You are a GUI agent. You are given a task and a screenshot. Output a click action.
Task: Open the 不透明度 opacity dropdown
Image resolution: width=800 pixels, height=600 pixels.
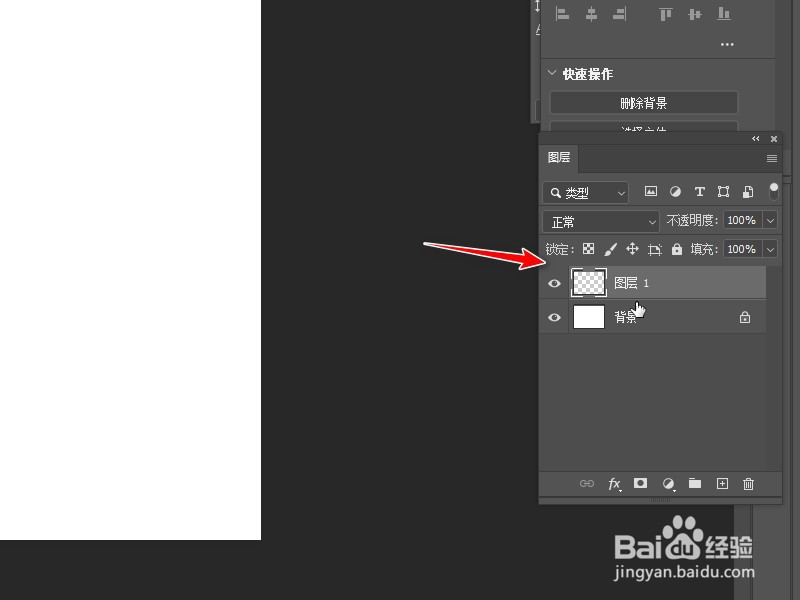pos(768,220)
